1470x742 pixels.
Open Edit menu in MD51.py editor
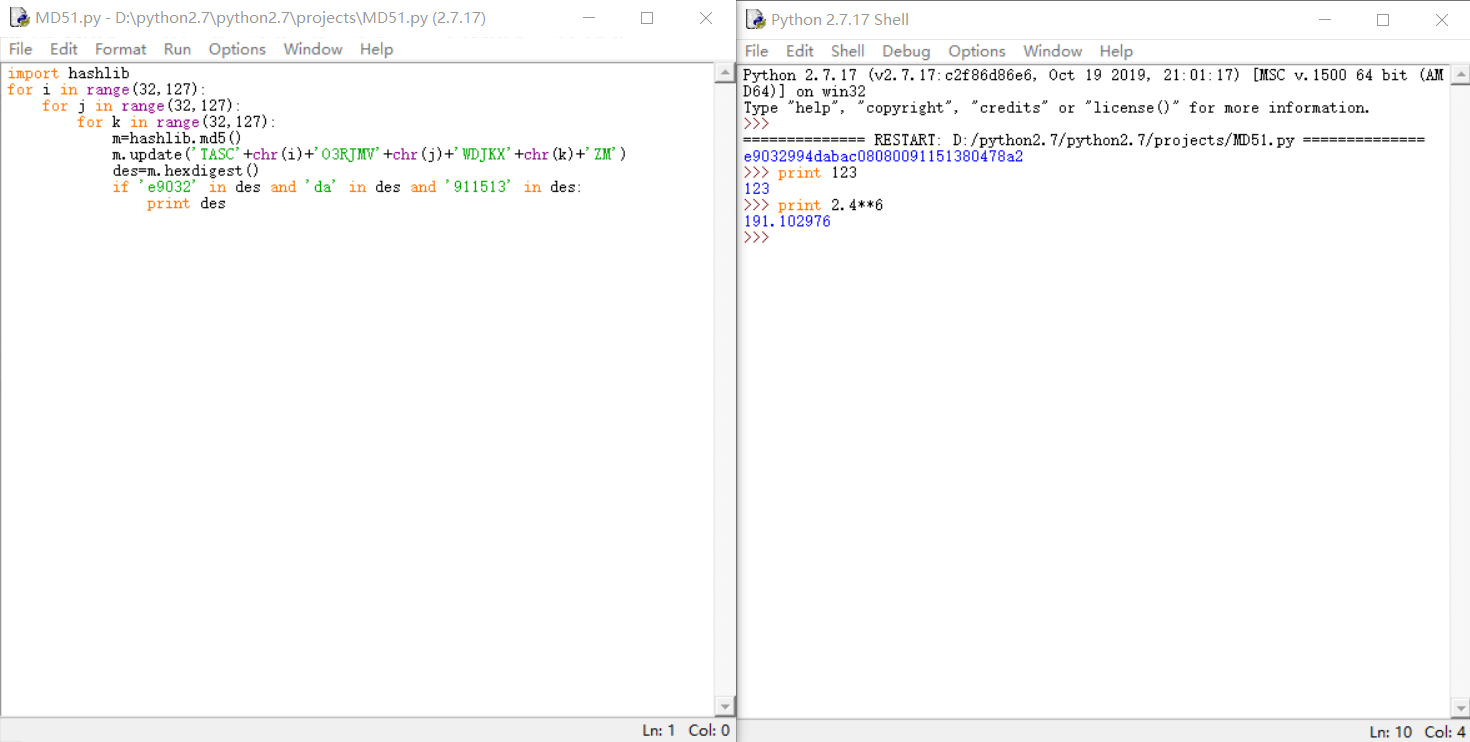[x=64, y=49]
